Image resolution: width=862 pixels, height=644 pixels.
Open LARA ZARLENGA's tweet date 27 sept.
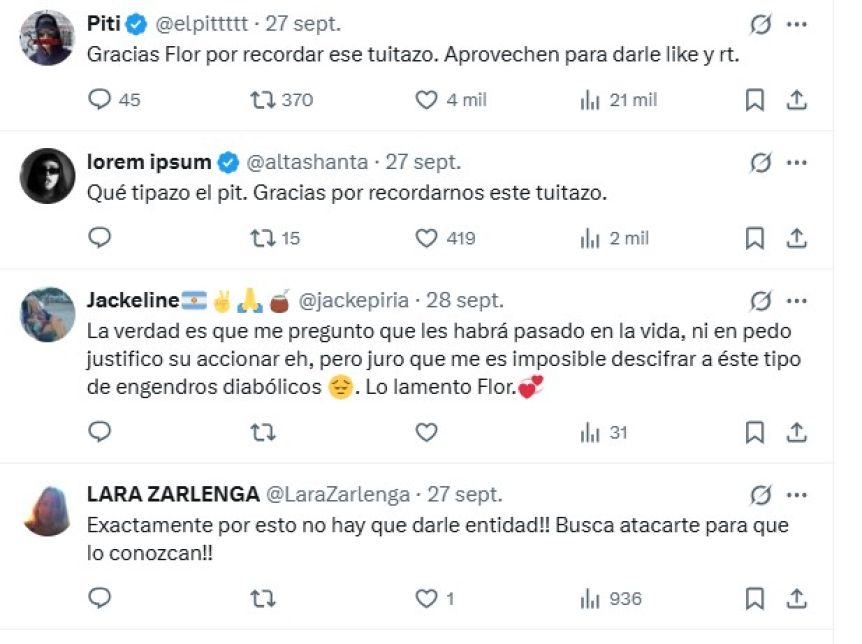pos(465,494)
